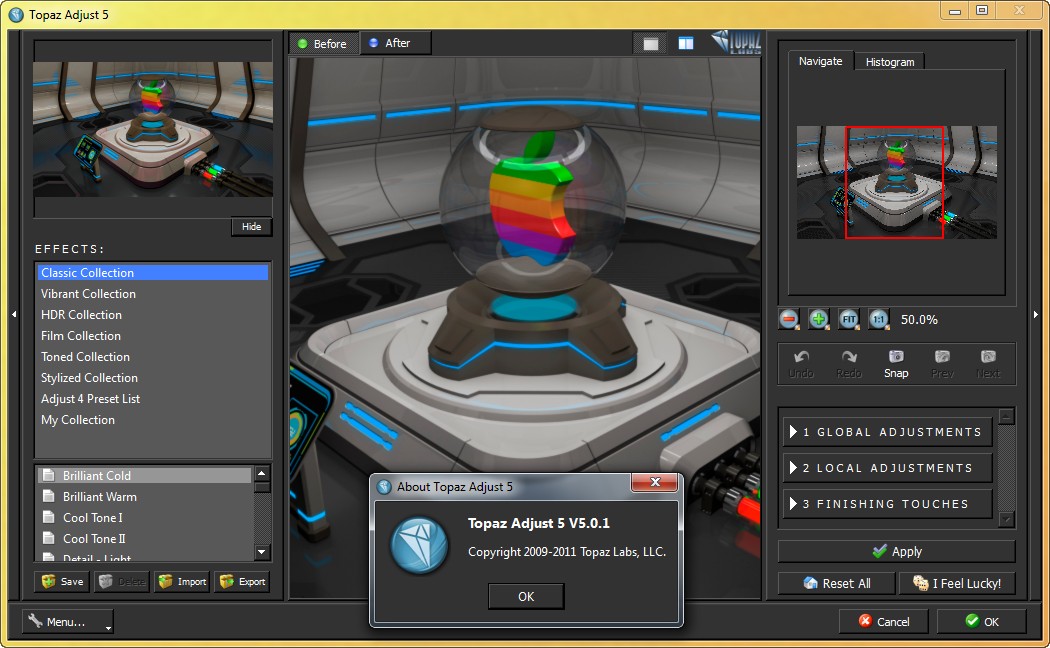Apply the current adjustments

(x=897, y=552)
